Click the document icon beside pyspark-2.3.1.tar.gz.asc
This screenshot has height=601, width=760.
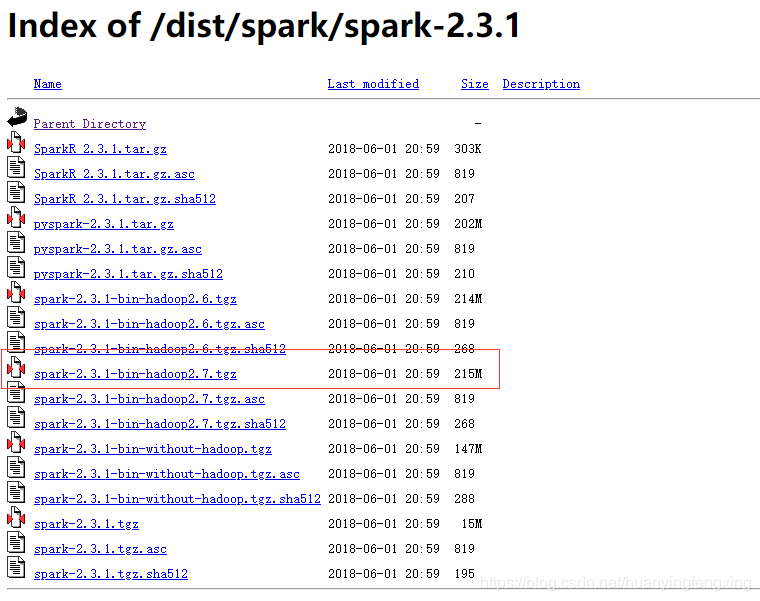16,242
